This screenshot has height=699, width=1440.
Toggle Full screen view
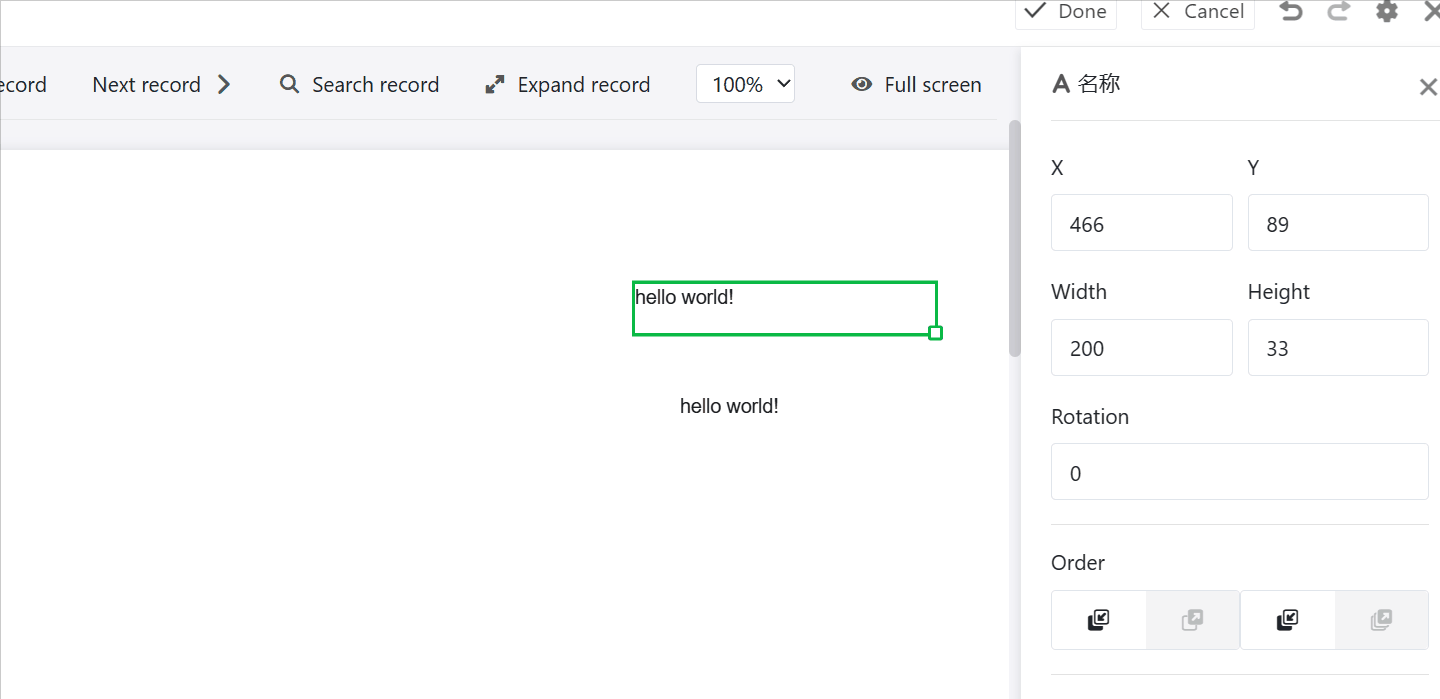tap(916, 85)
